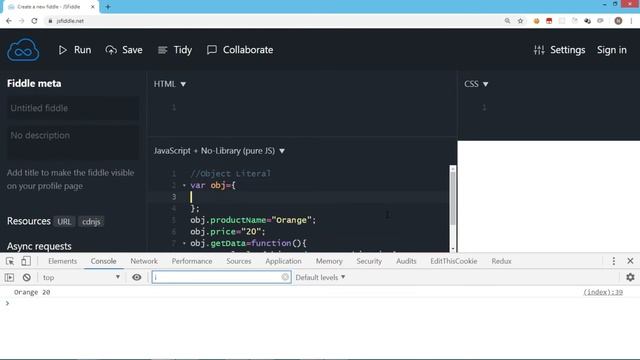Screen dimensions: 640x360
Task: Click the obj.productName="Orange" code line
Action: tap(253, 220)
